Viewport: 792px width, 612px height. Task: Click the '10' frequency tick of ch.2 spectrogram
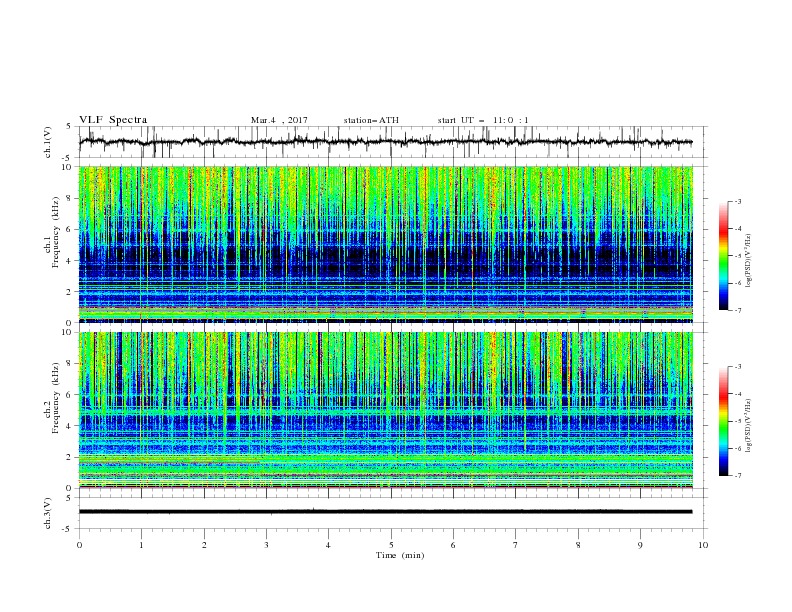pyautogui.click(x=69, y=332)
